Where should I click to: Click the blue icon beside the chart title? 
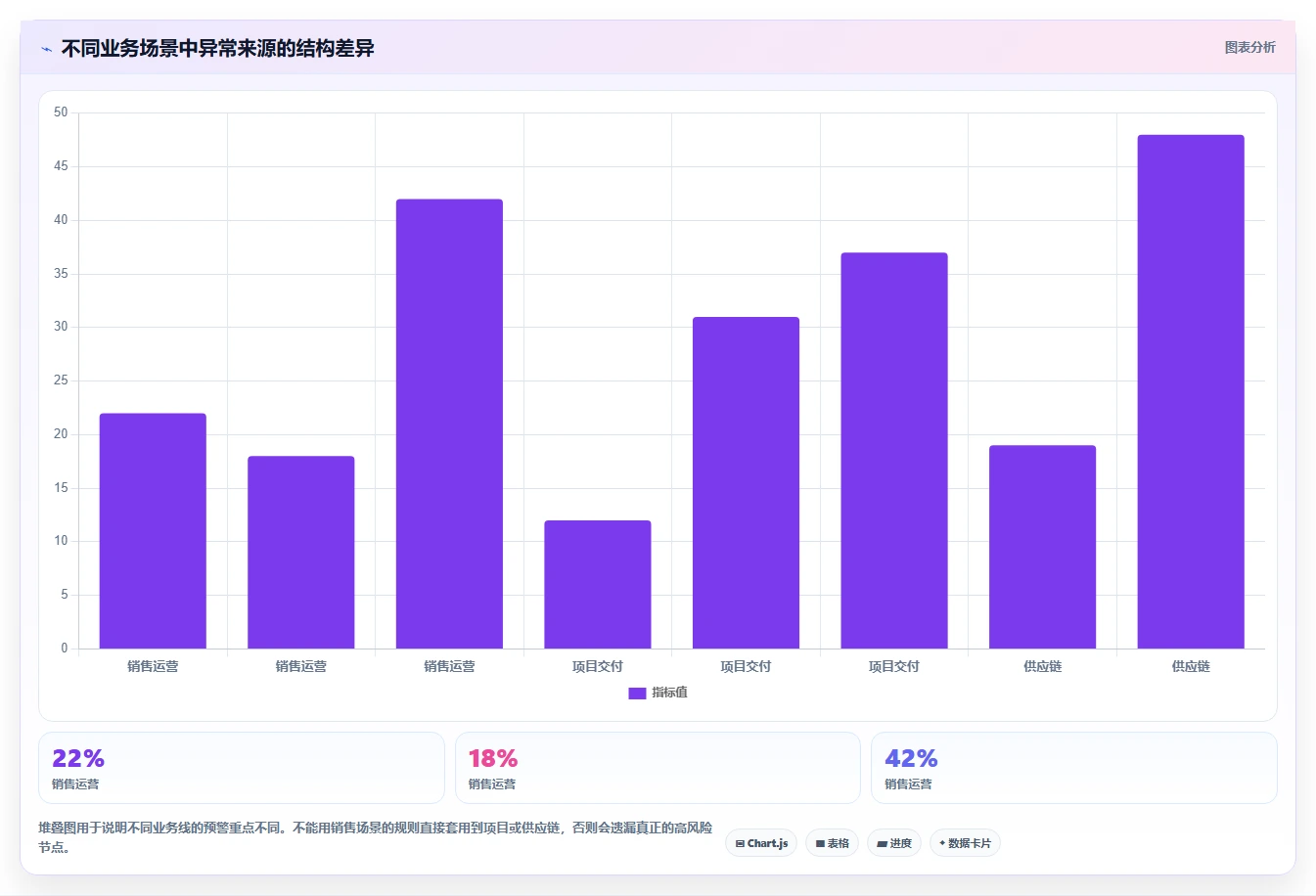tap(46, 49)
